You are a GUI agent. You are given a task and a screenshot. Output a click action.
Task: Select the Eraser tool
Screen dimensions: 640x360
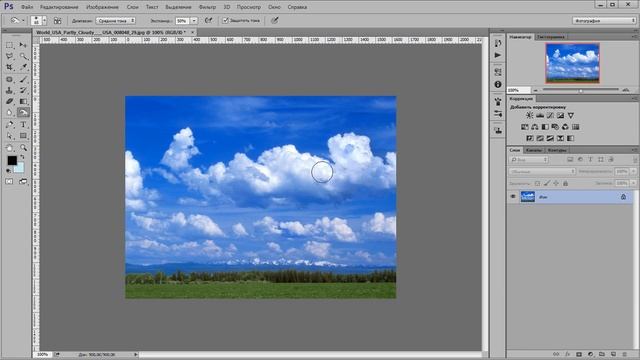(9, 101)
